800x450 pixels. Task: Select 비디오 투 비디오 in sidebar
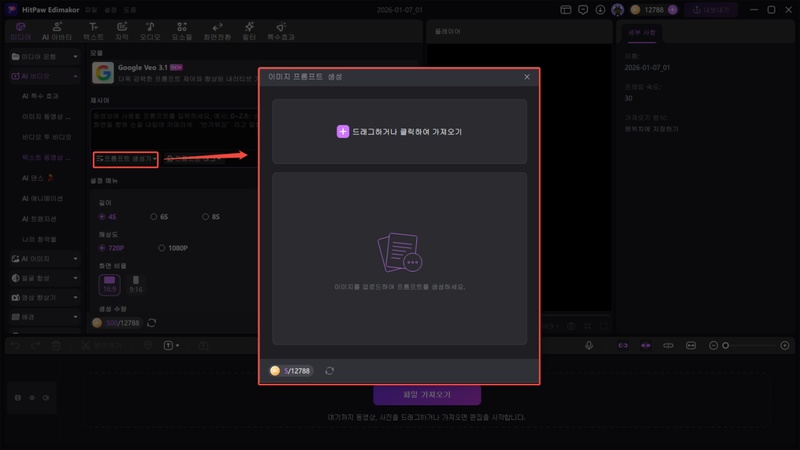(x=46, y=137)
